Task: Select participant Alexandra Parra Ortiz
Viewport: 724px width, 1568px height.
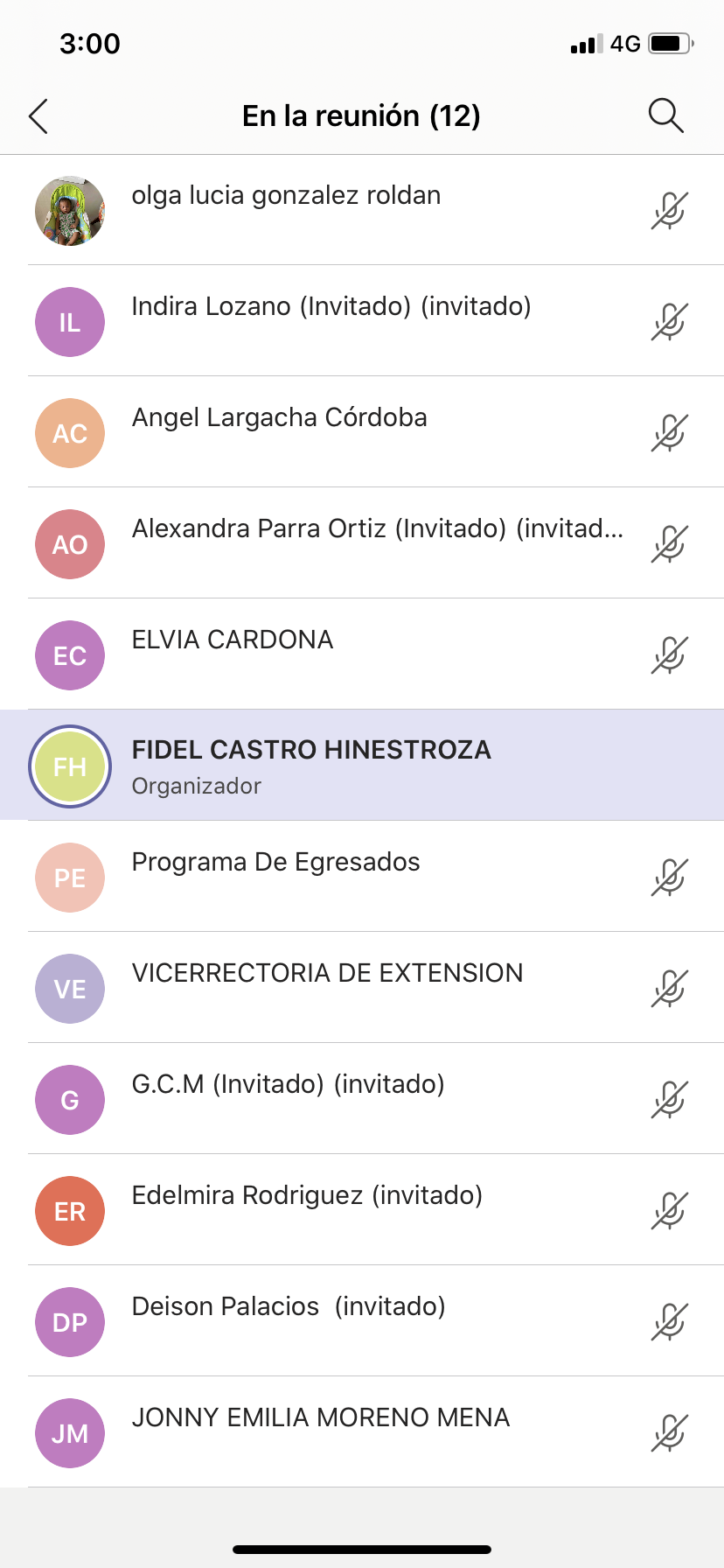Action: pyautogui.click(x=376, y=529)
